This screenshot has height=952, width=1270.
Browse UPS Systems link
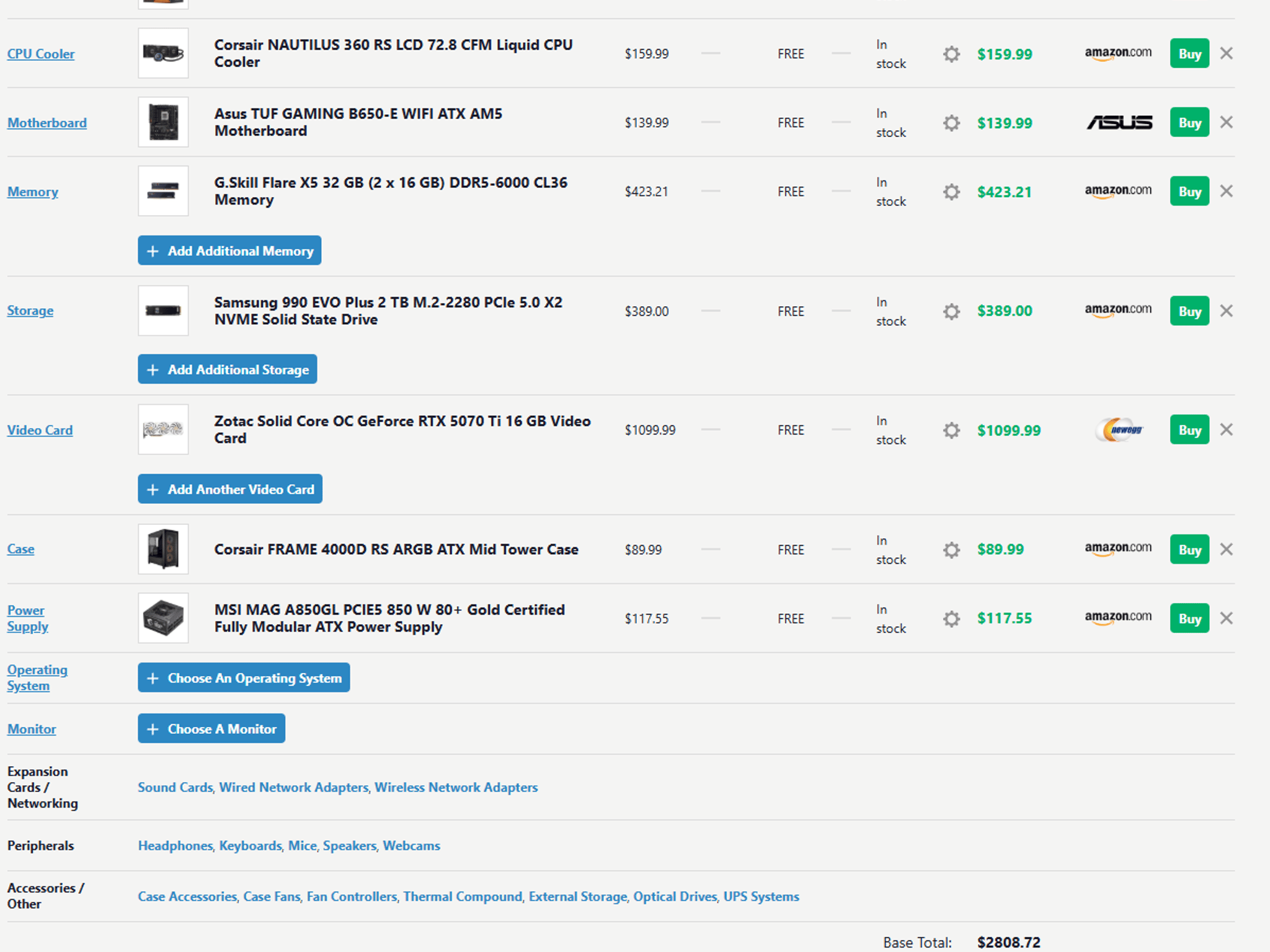point(762,896)
